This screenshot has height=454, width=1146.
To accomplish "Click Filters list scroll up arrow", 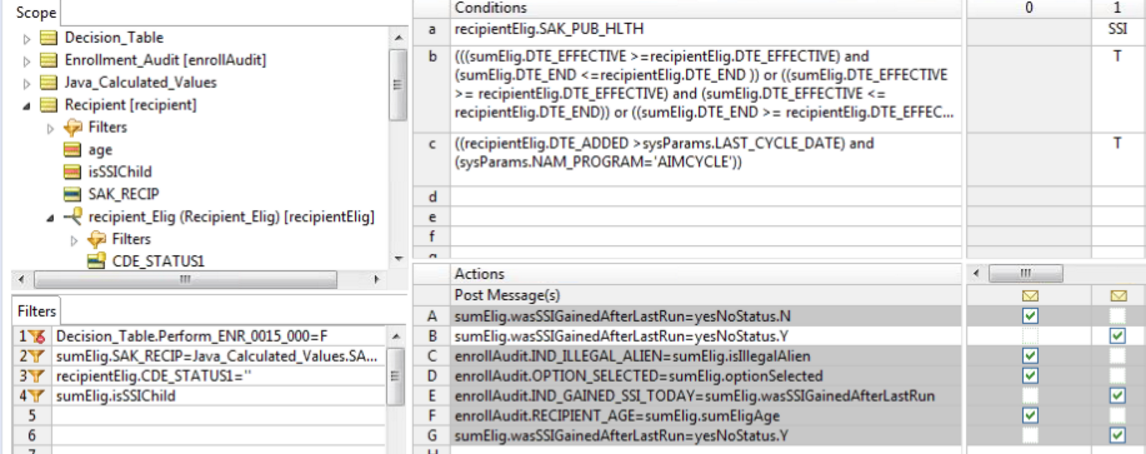I will (396, 337).
